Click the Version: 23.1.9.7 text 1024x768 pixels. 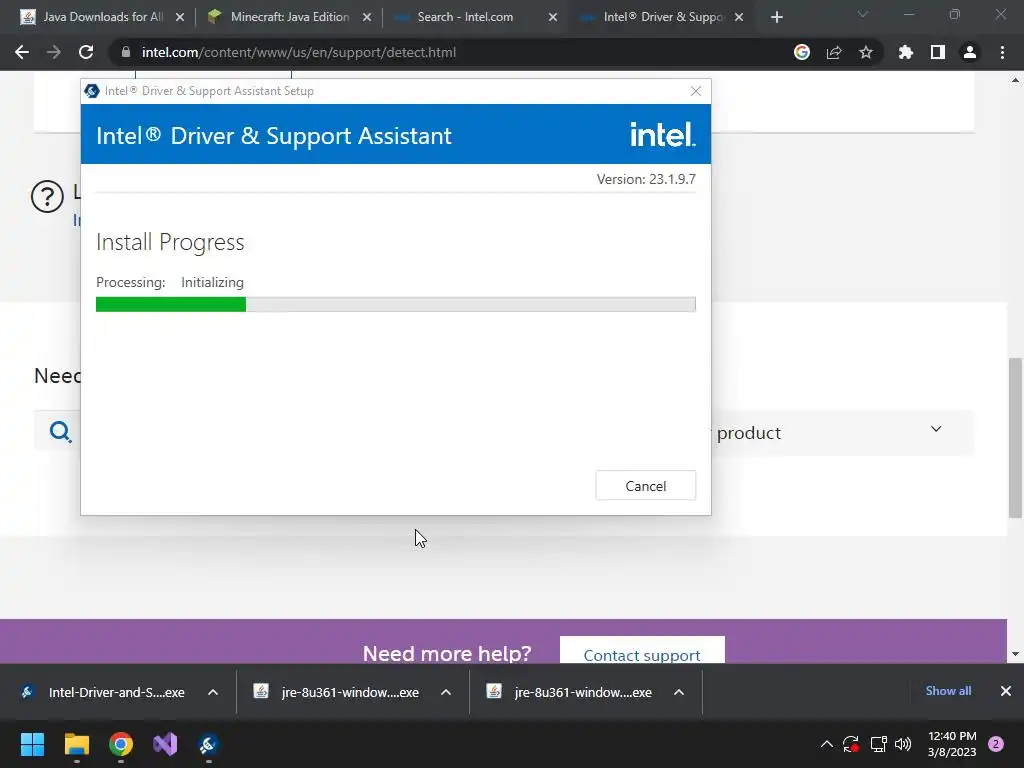pyautogui.click(x=646, y=179)
